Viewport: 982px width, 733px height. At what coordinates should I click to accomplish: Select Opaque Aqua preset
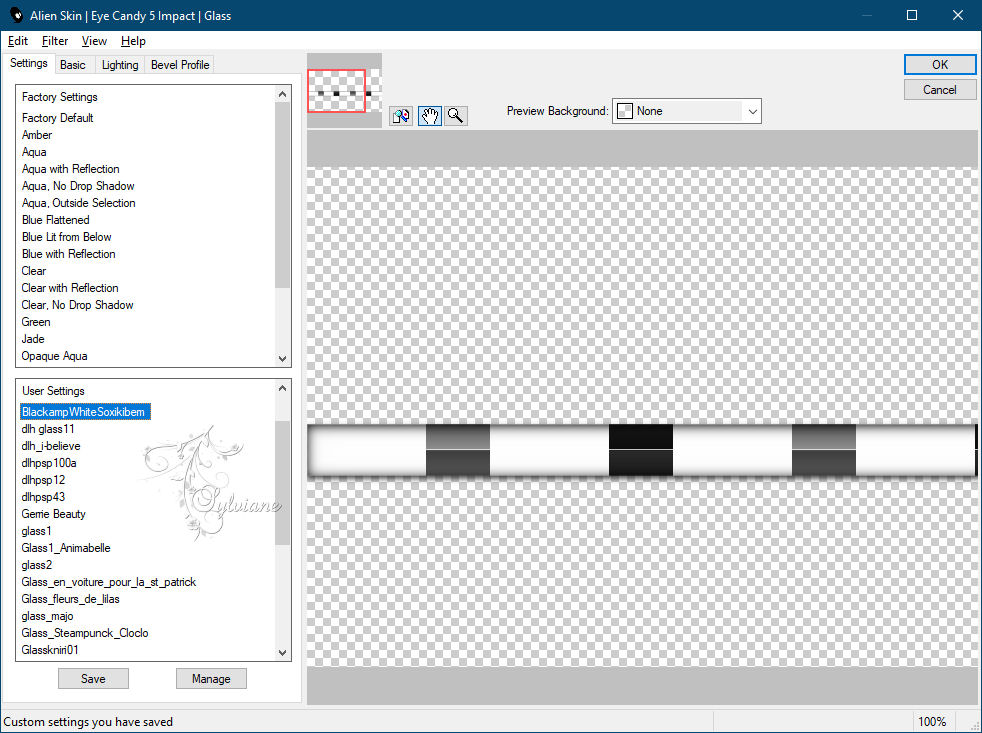54,356
